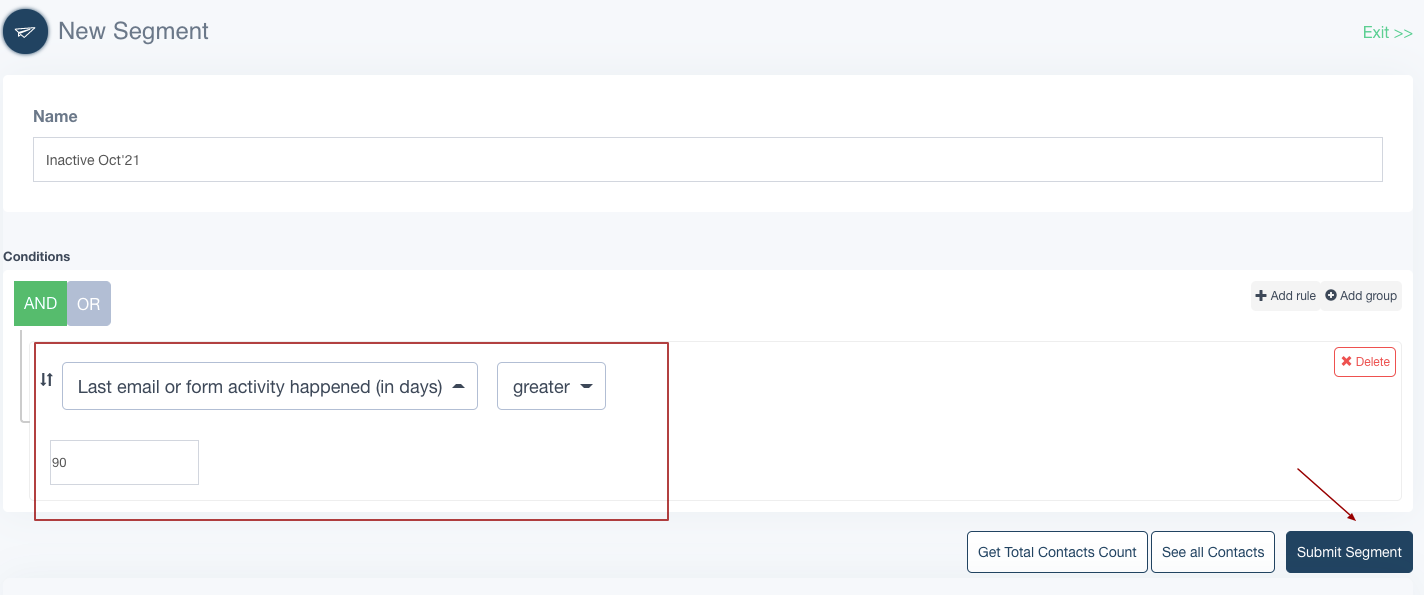
Task: Click the paper plane logo icon
Action: (26, 32)
